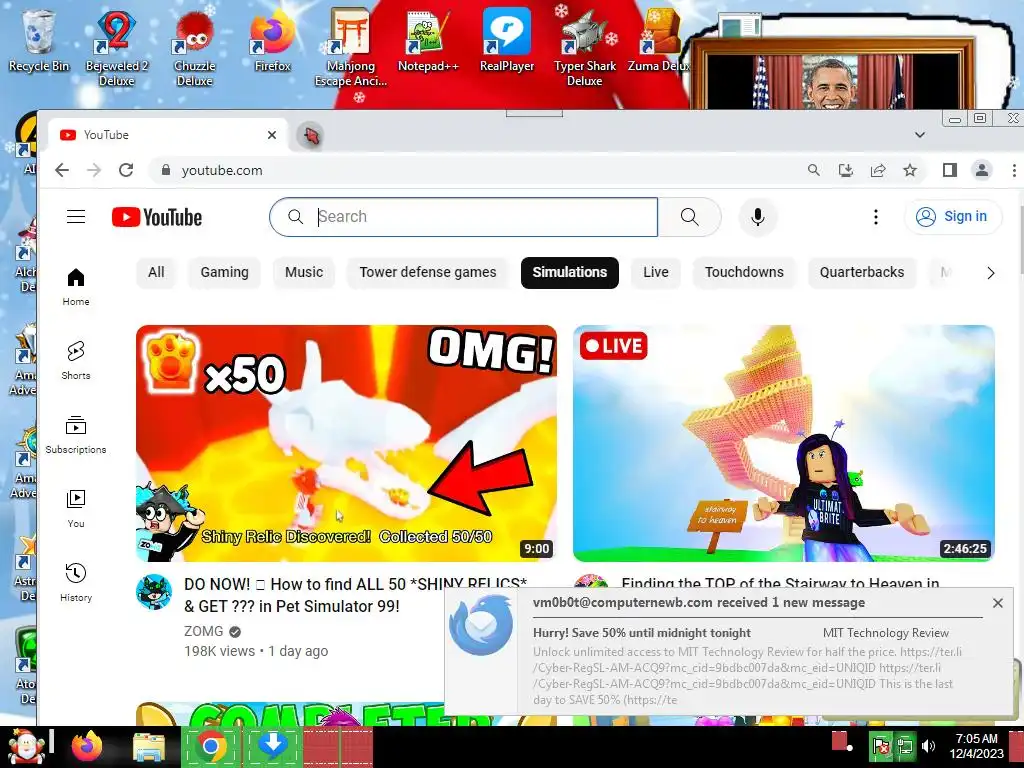Dismiss the Thunderbird new message notification

click(997, 603)
